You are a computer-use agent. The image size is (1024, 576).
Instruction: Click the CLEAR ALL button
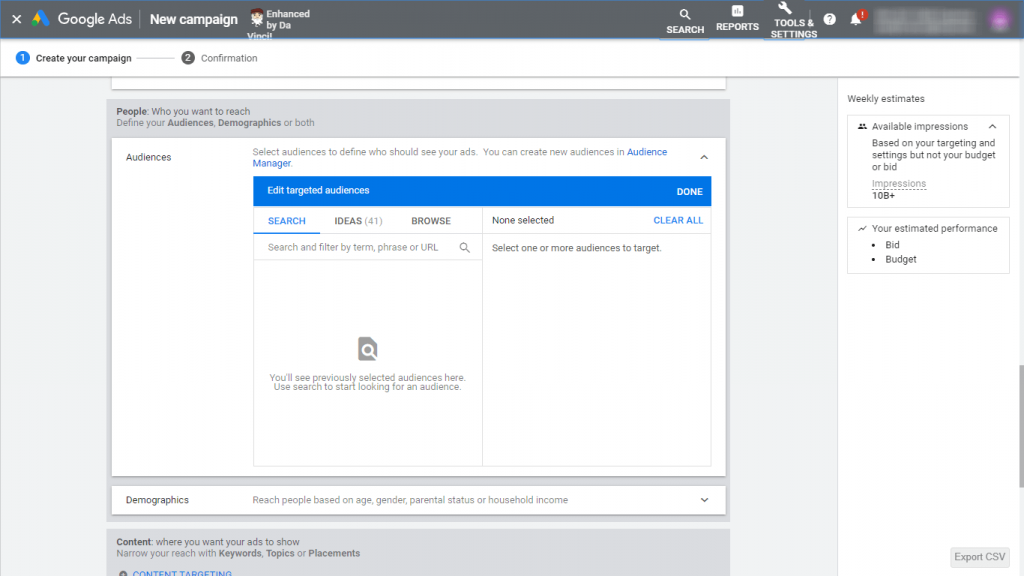click(678, 221)
